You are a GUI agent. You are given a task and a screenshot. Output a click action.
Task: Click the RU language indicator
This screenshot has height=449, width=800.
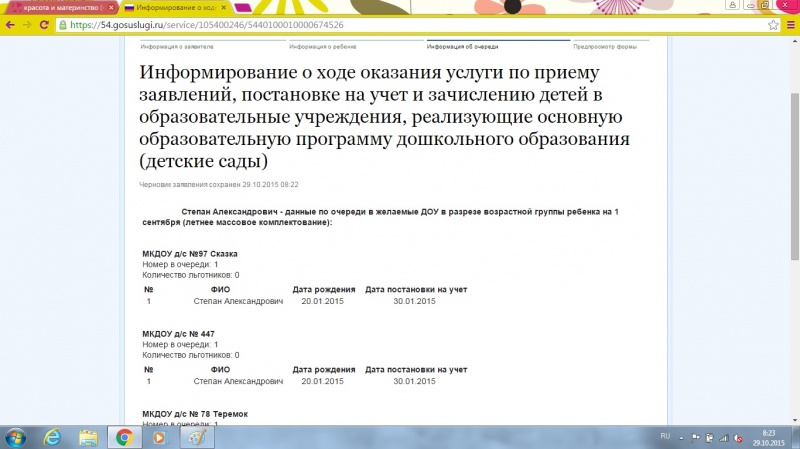click(x=665, y=436)
